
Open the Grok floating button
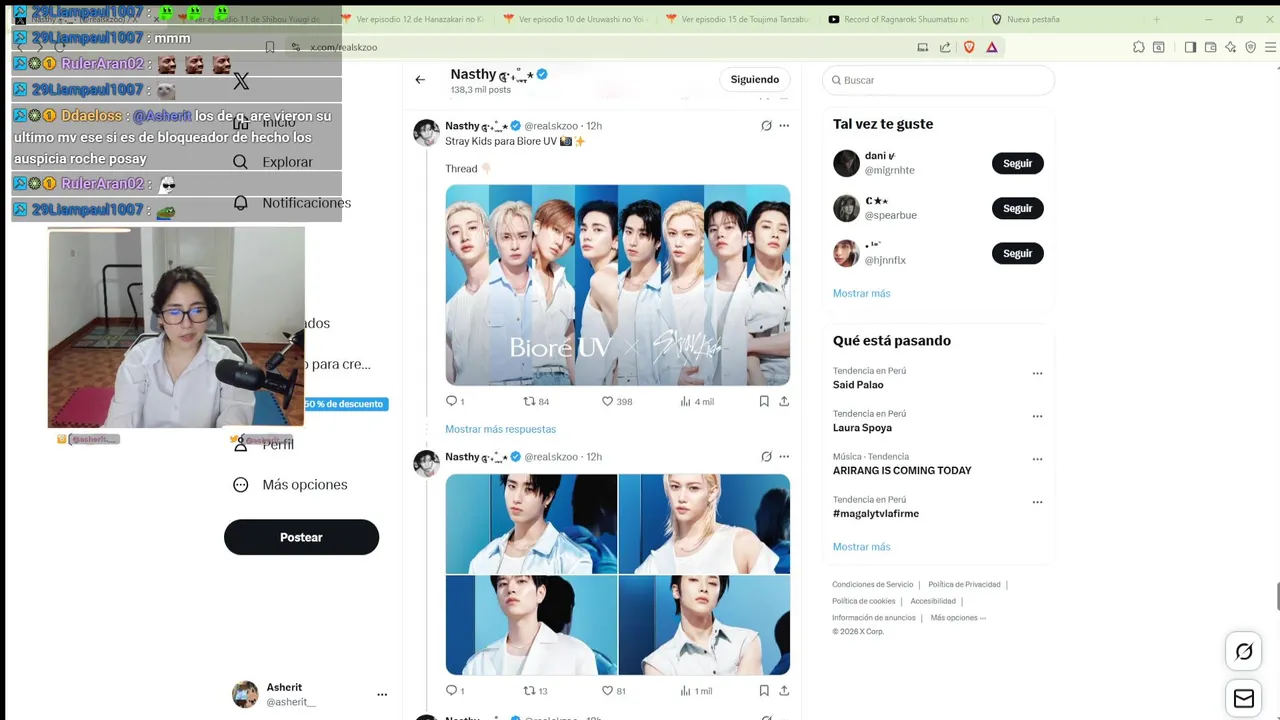point(1244,652)
